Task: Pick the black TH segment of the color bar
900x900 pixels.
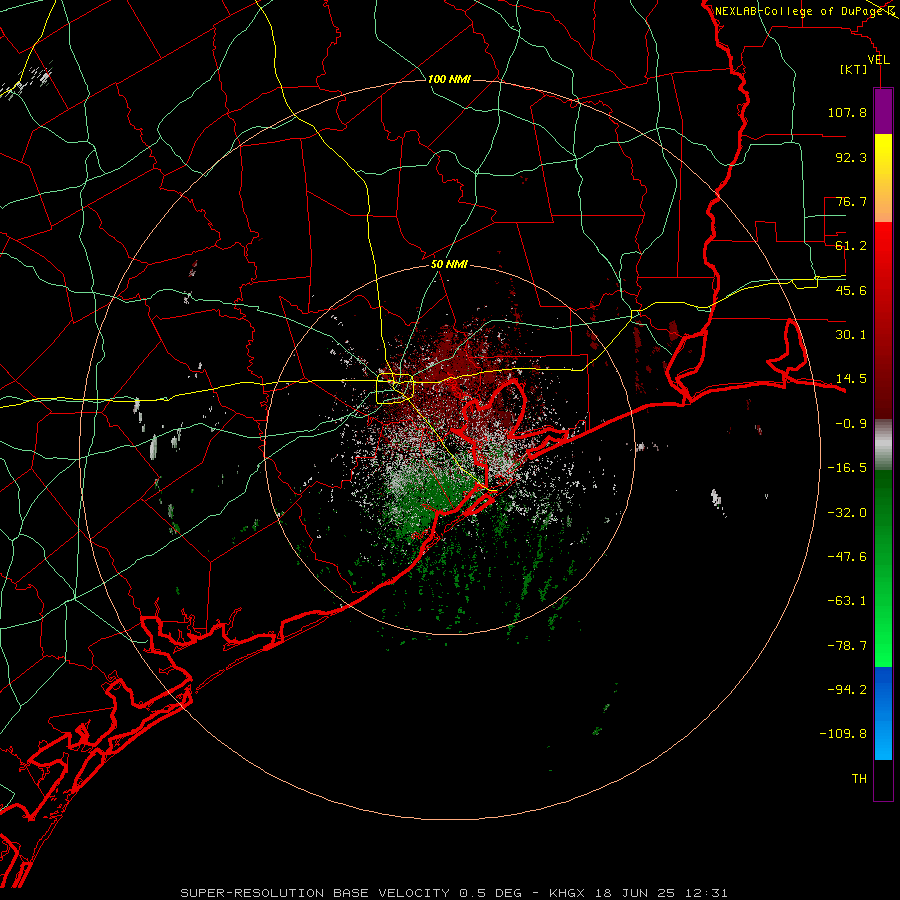Action: point(883,780)
